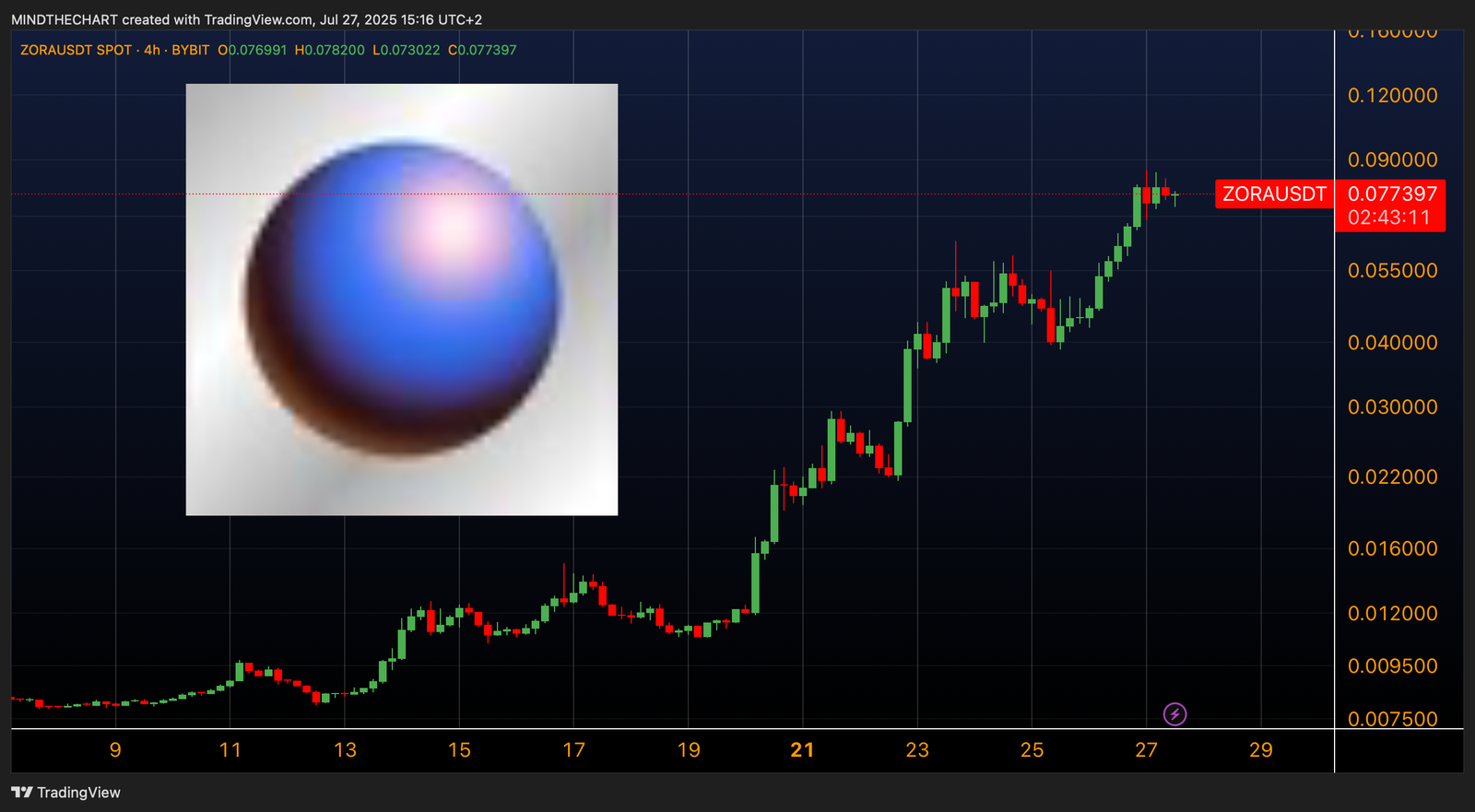Click the purple lightning bolt event icon

1174,713
